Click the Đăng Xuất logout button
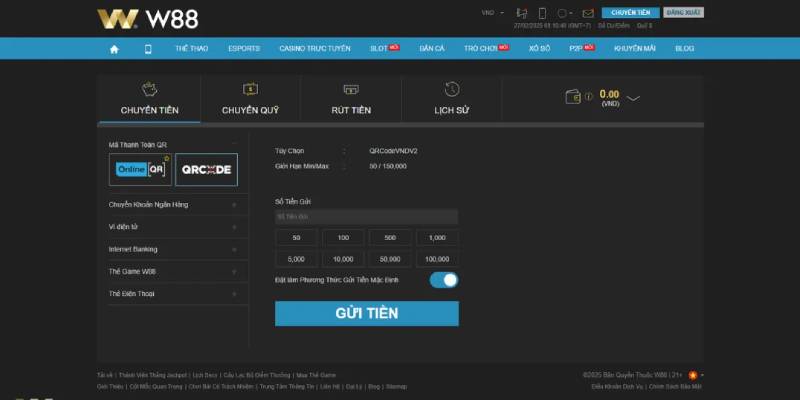The image size is (800, 400). coord(684,13)
